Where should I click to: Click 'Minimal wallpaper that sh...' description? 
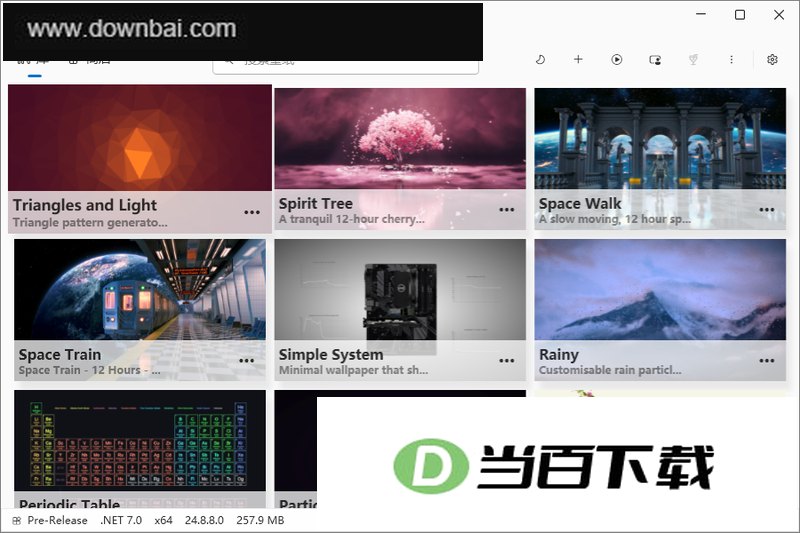coord(353,370)
